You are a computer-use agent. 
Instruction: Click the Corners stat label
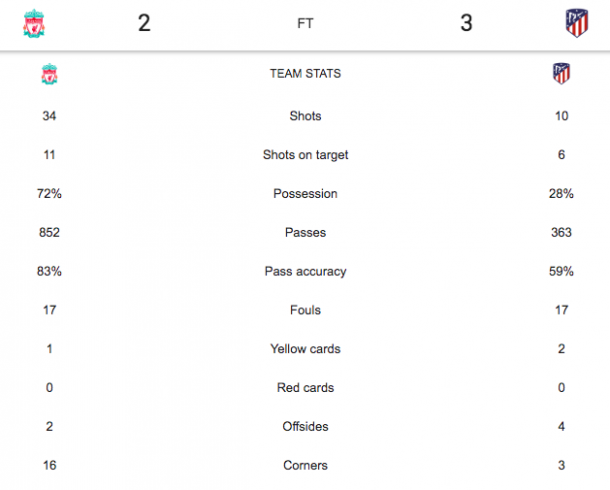(x=305, y=466)
